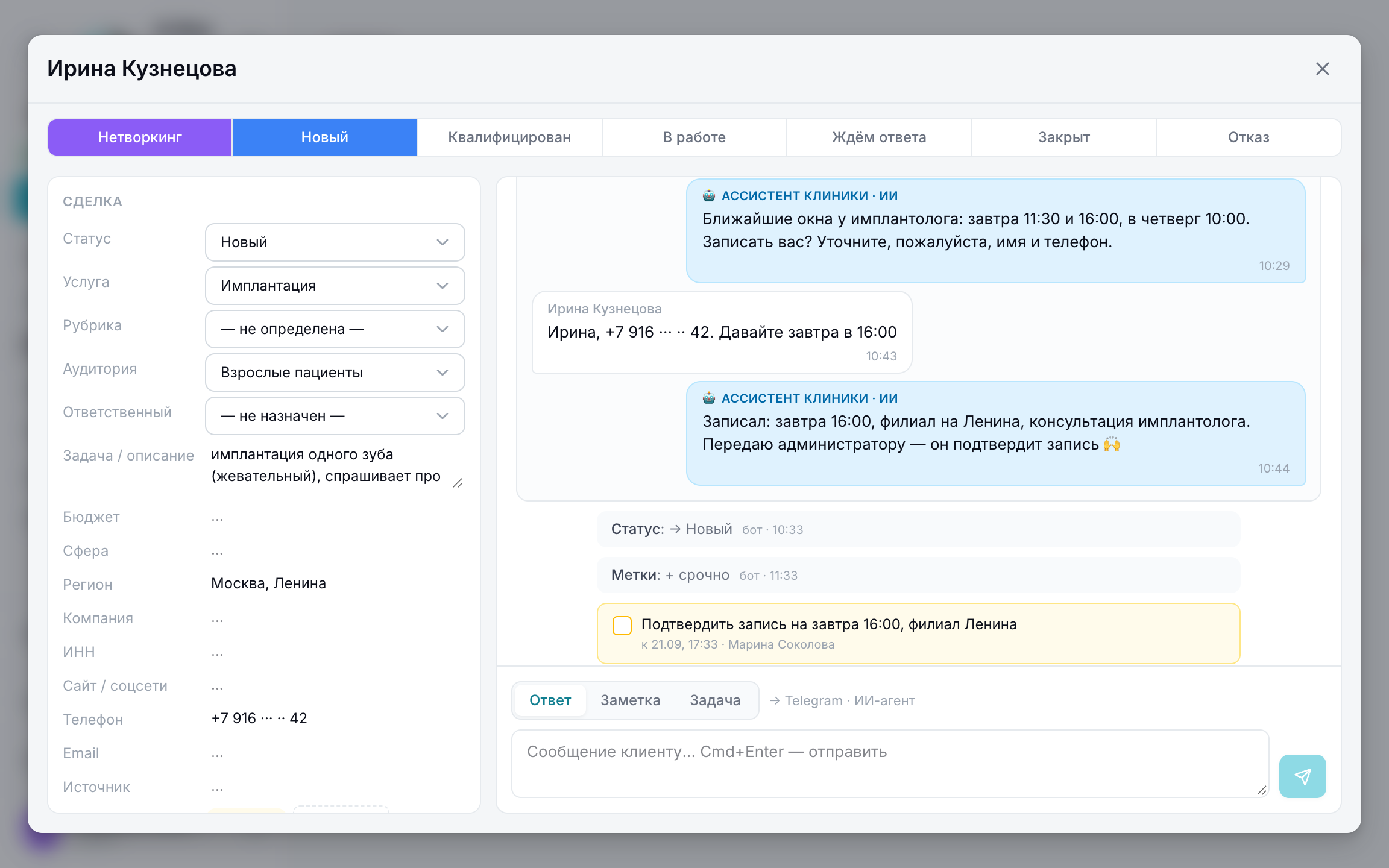Click the robot icon in the 10:44 assistant message
Viewport: 1389px width, 868px height.
click(x=709, y=398)
